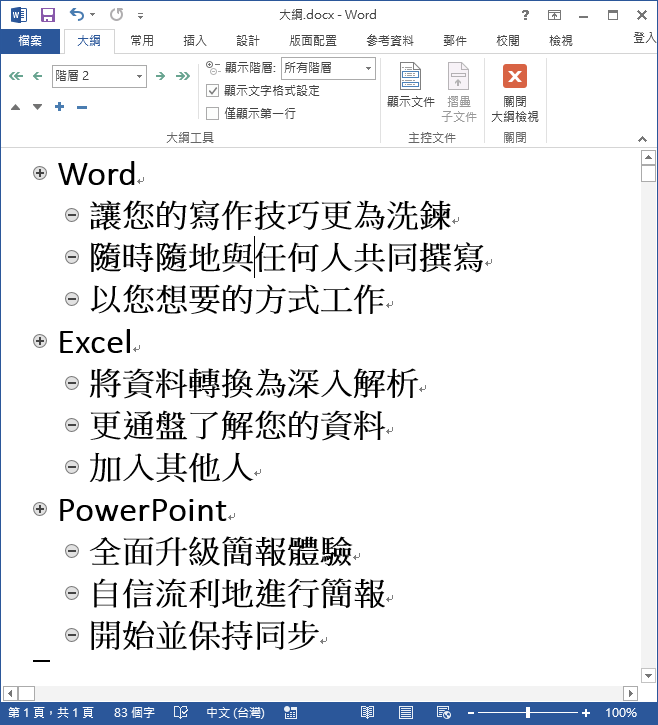
Task: Click the Undo arrow icon
Action: coord(77,15)
